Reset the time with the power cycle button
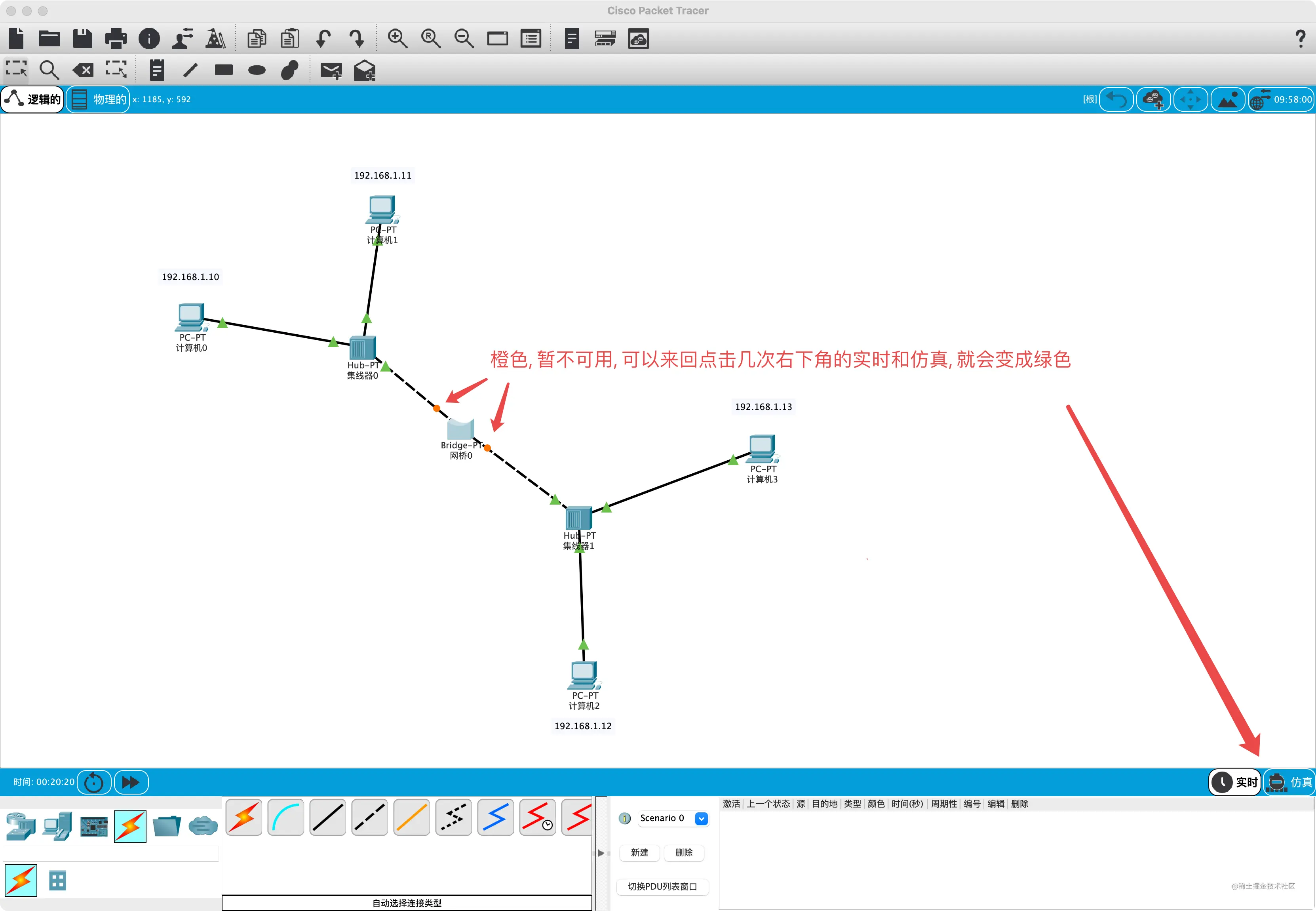Image resolution: width=1316 pixels, height=911 pixels. (93, 782)
